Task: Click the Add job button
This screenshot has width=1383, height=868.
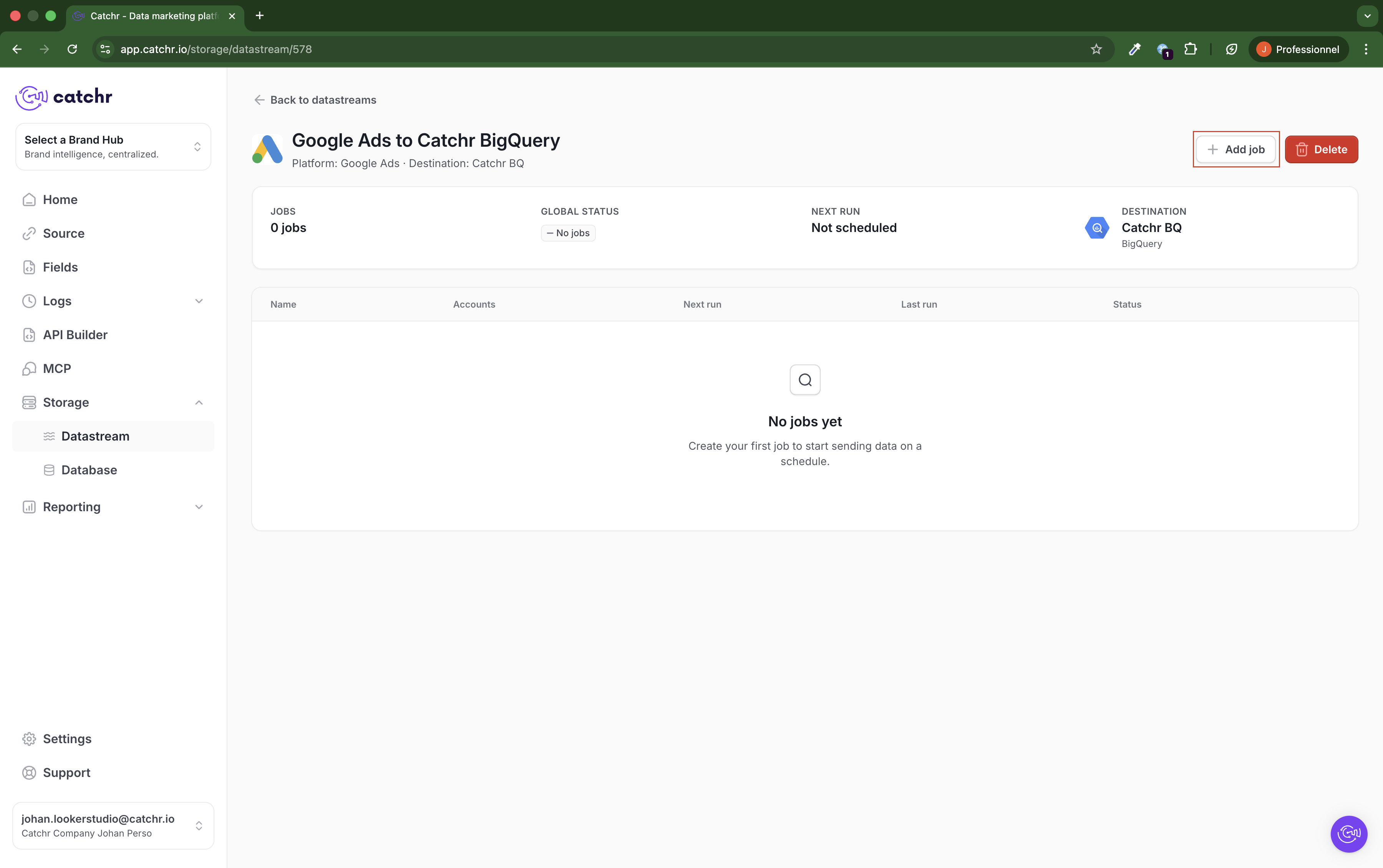Action: (1235, 149)
